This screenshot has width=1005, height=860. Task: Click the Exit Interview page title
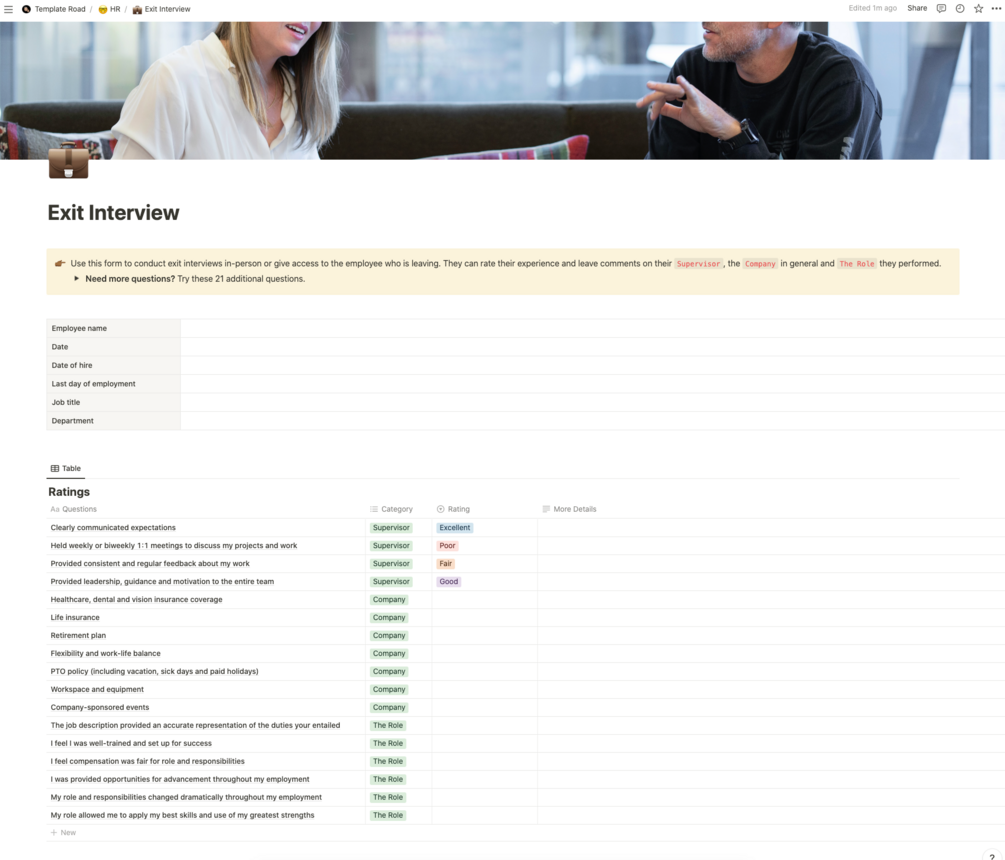coord(113,213)
